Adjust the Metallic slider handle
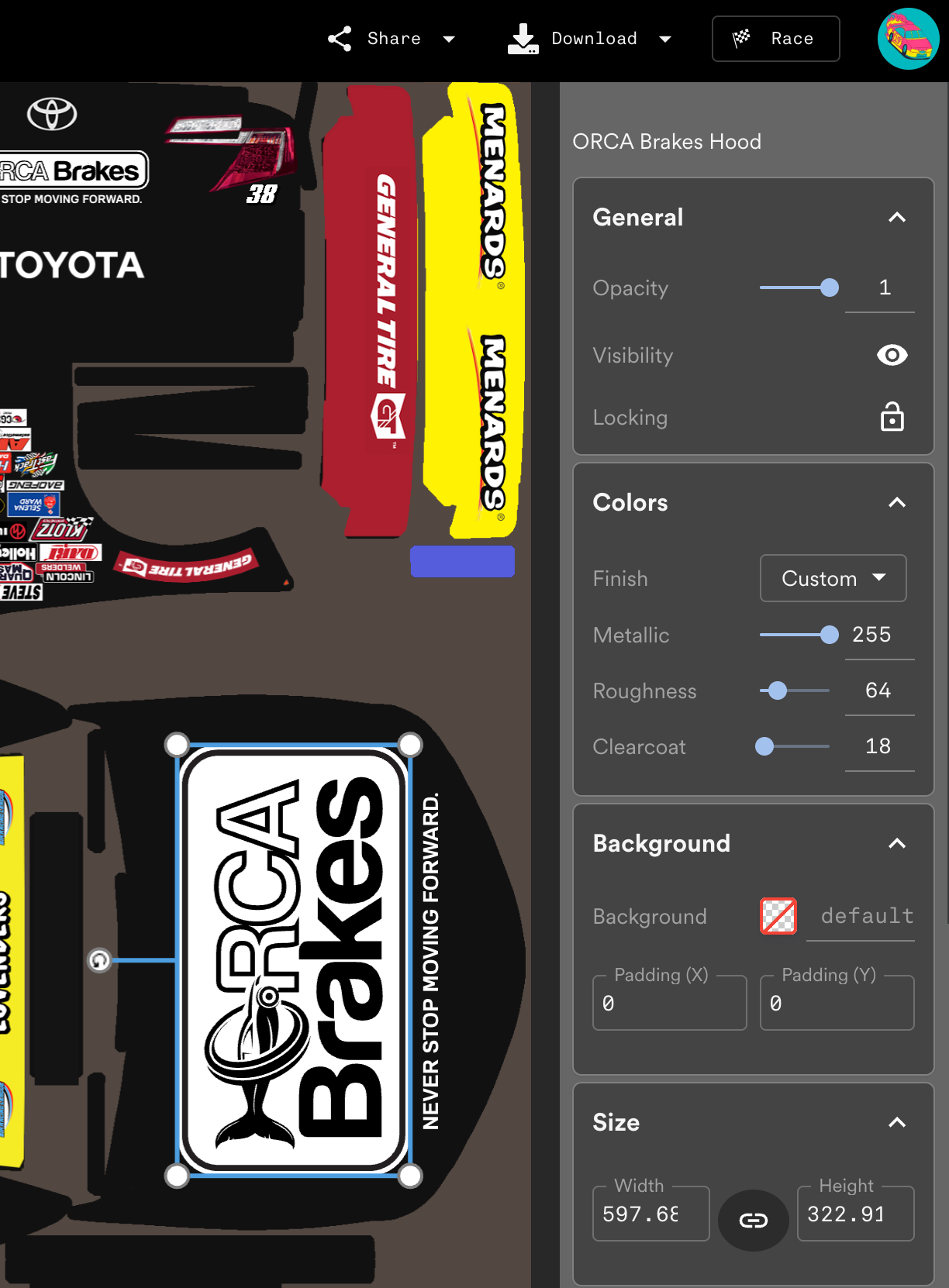The width and height of the screenshot is (949, 1288). tap(830, 635)
